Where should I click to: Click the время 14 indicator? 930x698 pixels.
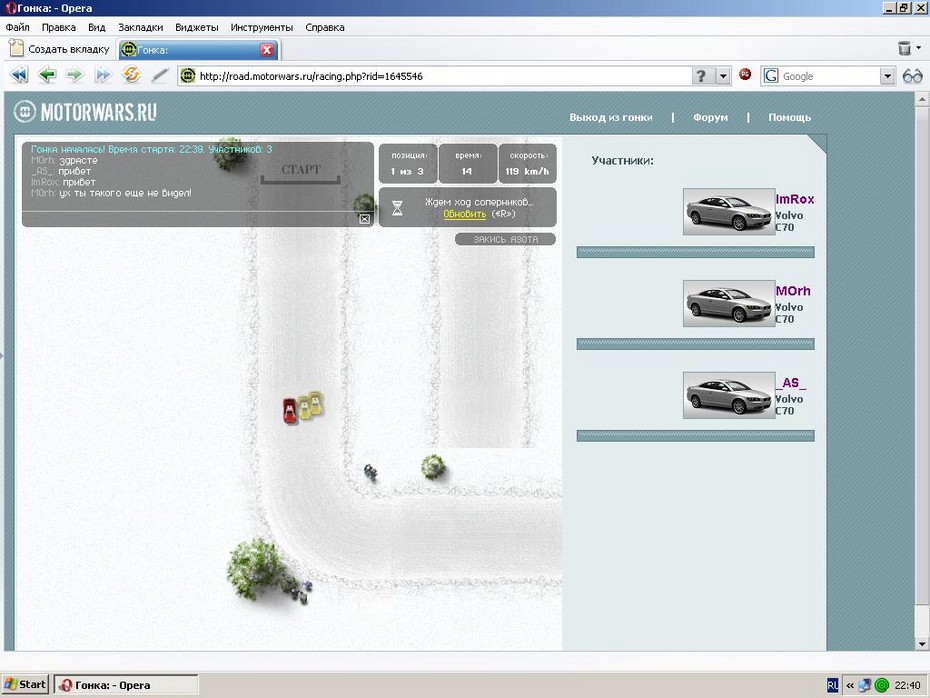click(467, 164)
